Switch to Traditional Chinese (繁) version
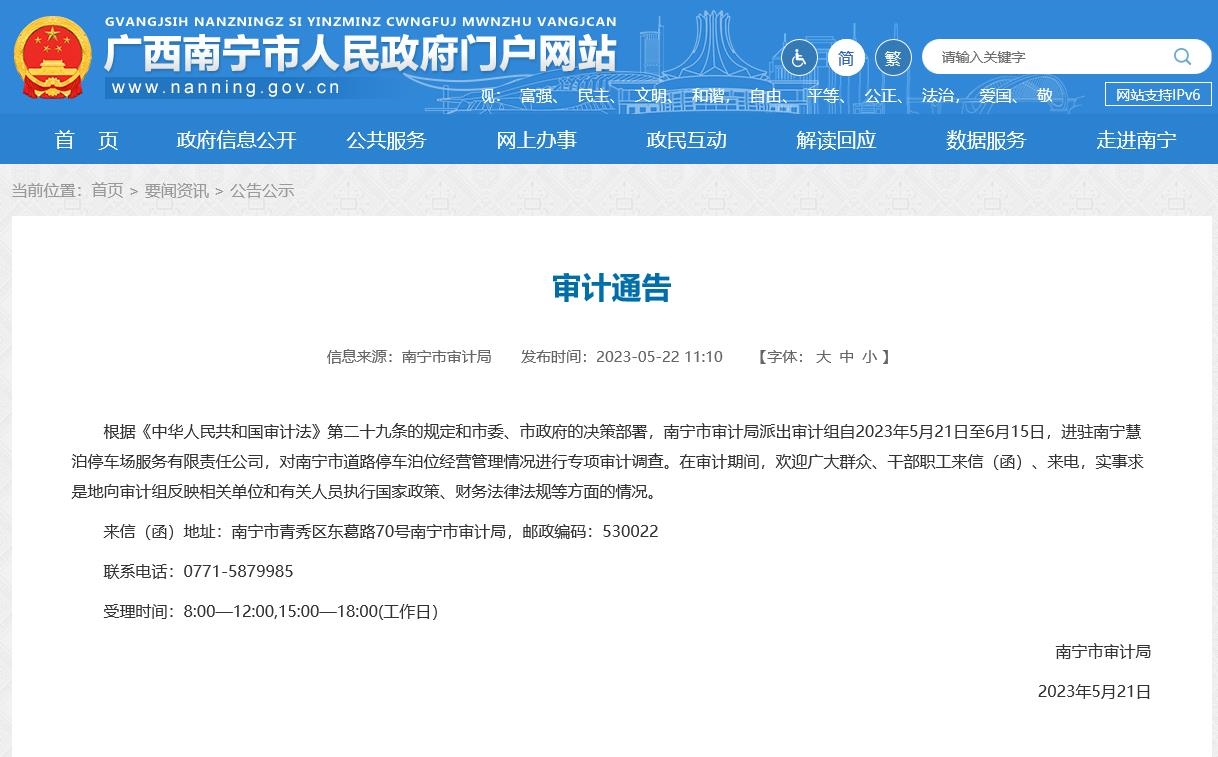1218x757 pixels. point(893,58)
